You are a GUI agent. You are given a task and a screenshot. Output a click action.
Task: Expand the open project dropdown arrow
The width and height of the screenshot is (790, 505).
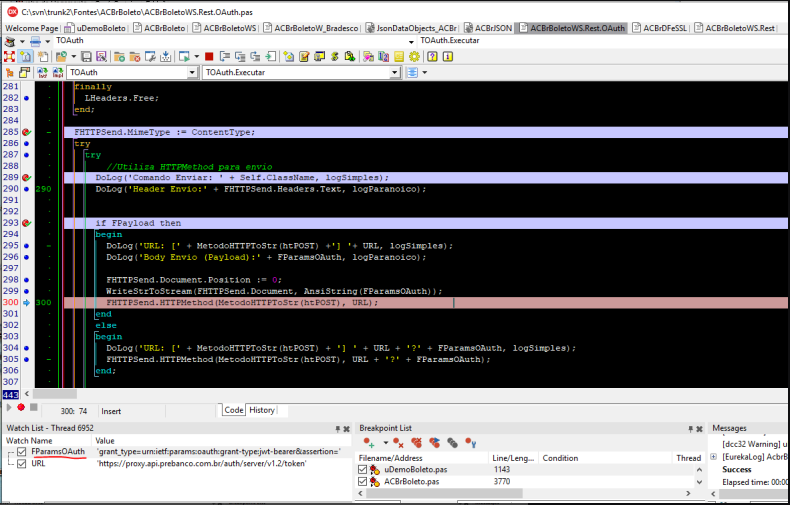pos(74,56)
